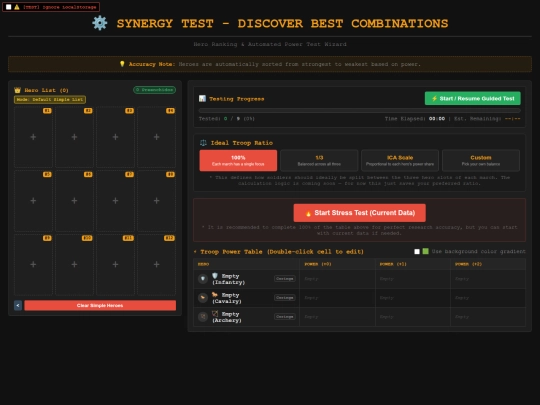The width and height of the screenshot is (540, 405).
Task: Select the 1/3 balanced ratio option
Action: pos(319,160)
